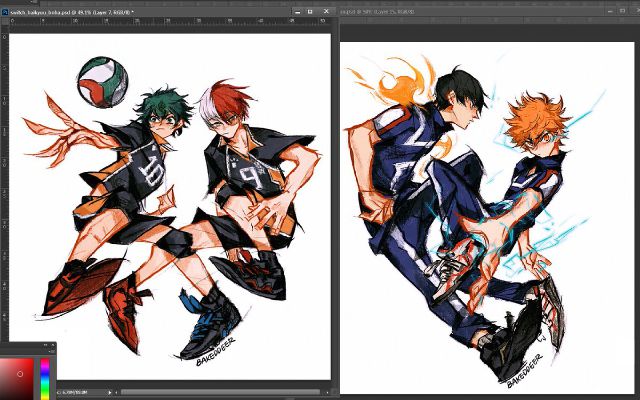Image resolution: width=640 pixels, height=400 pixels.
Task: Collapse the color panel with the double-arrow icon
Action: click(45, 345)
